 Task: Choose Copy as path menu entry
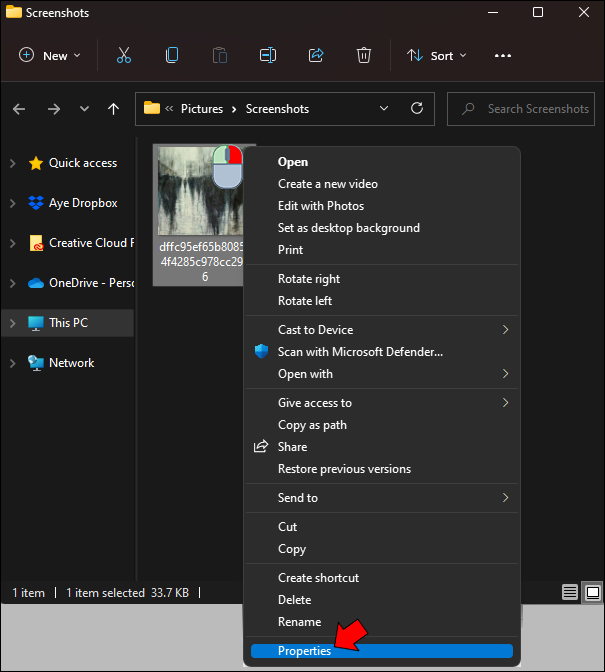pos(312,425)
